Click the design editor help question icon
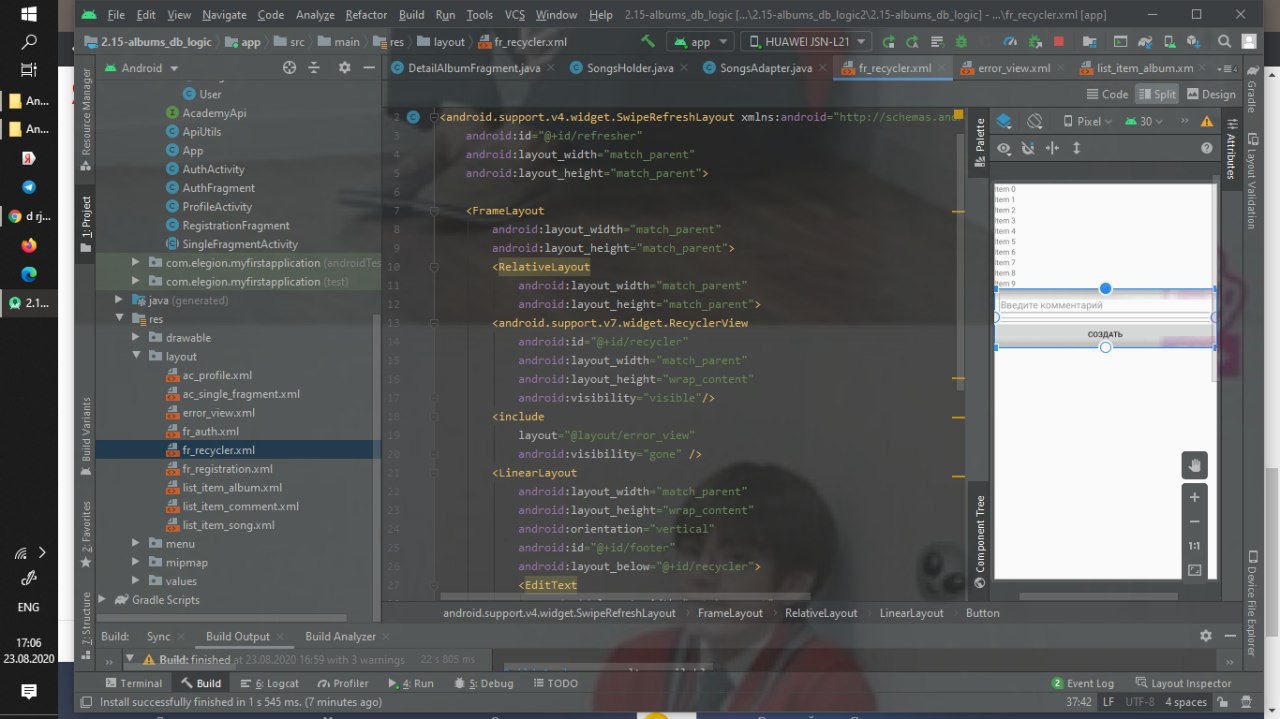 point(1206,148)
